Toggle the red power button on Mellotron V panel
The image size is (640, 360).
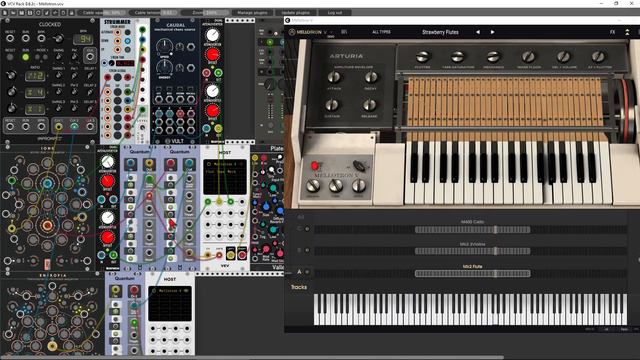click(x=315, y=165)
